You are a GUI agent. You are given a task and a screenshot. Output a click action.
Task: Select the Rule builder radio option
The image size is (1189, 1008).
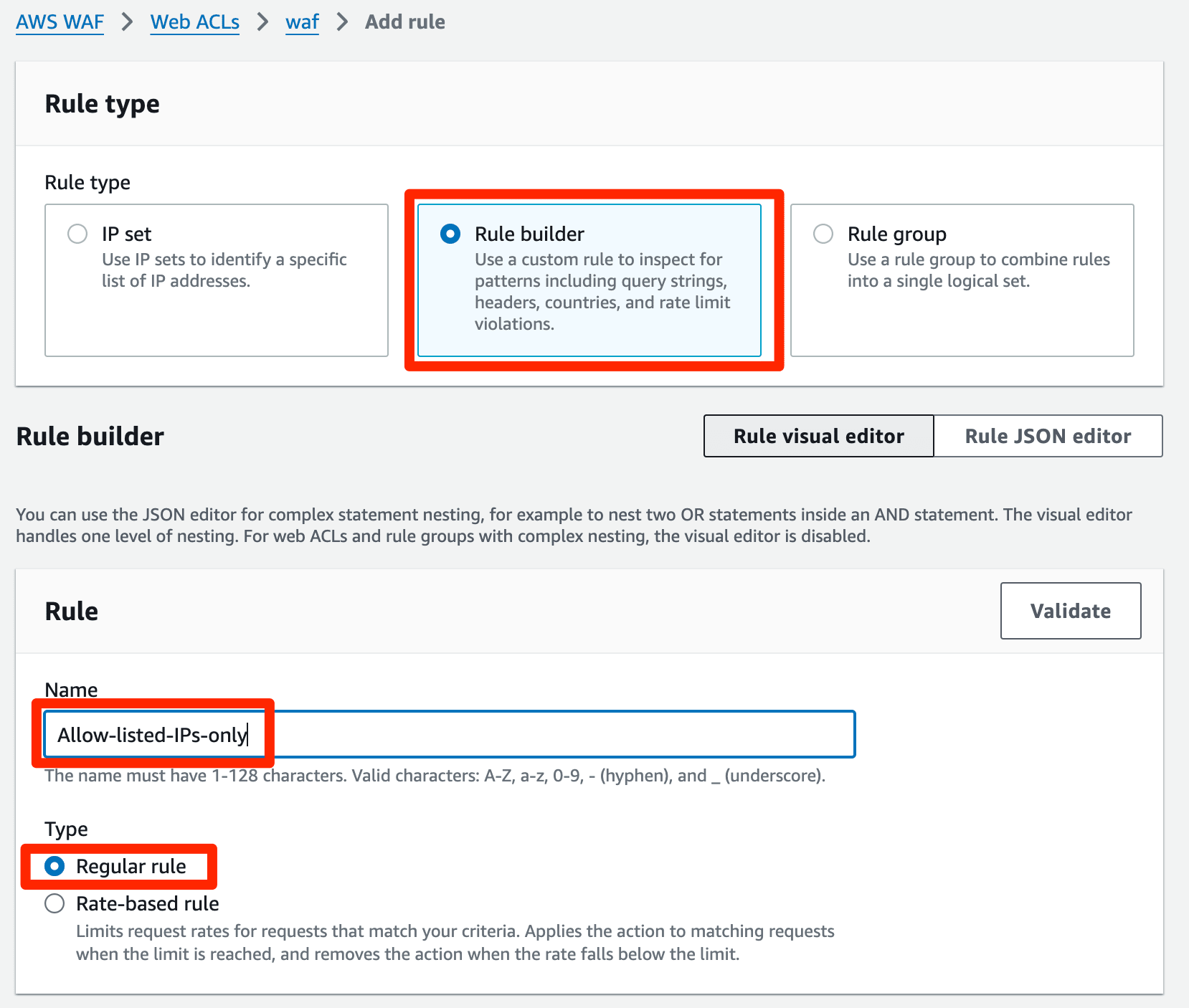[x=450, y=234]
